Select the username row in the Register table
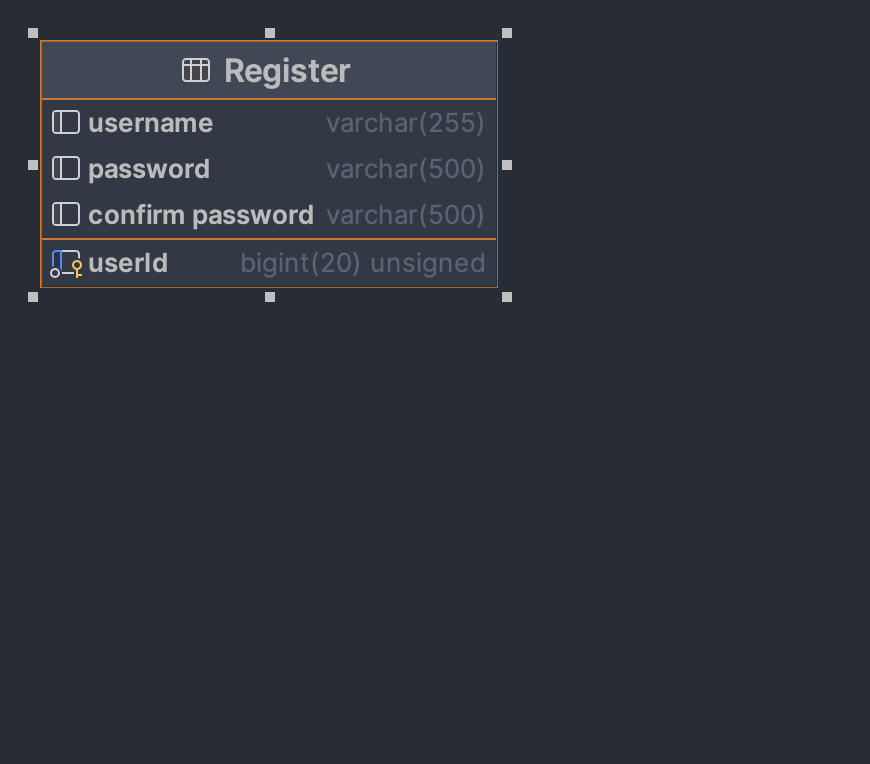 150,122
